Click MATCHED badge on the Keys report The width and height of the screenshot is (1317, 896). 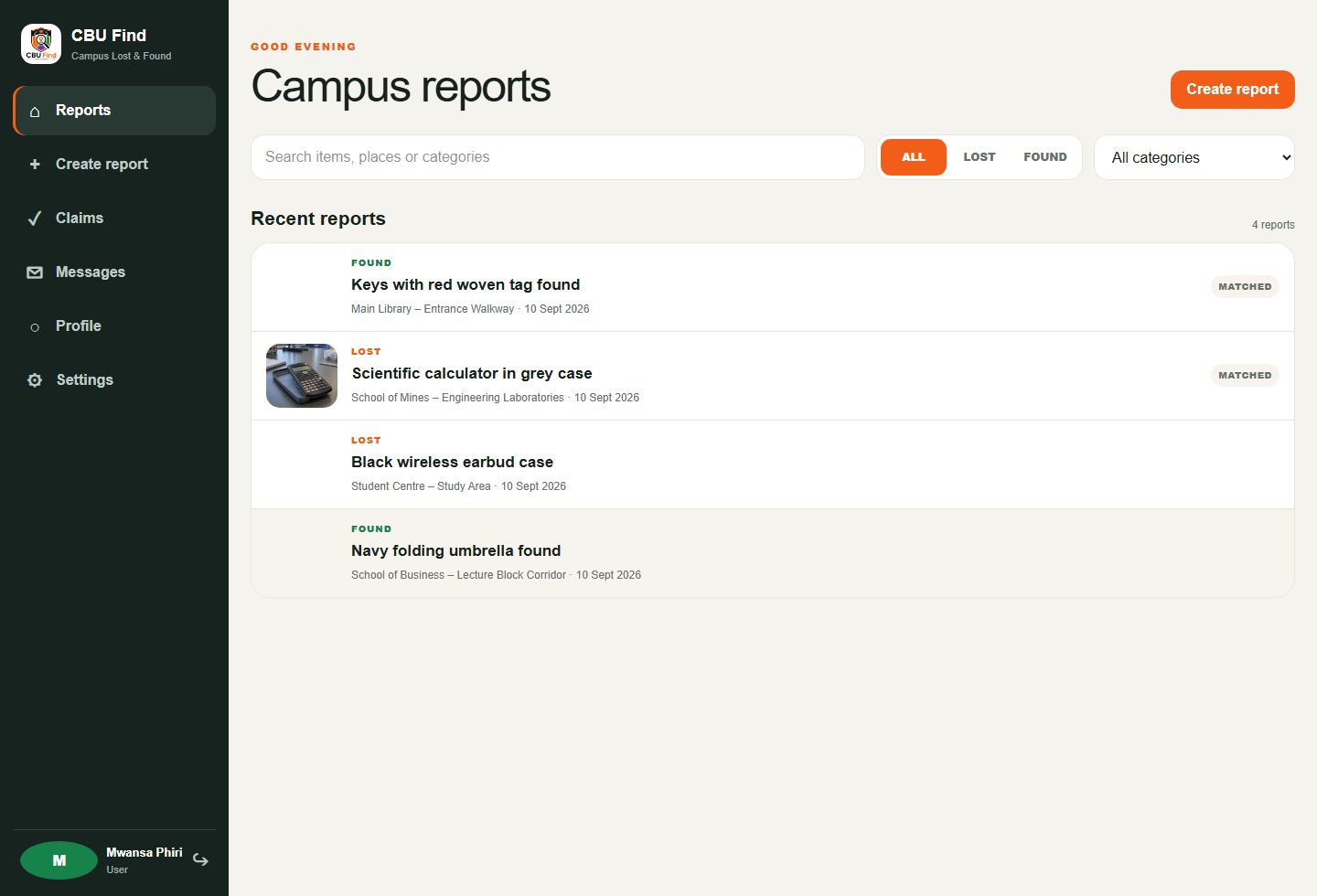click(1245, 287)
